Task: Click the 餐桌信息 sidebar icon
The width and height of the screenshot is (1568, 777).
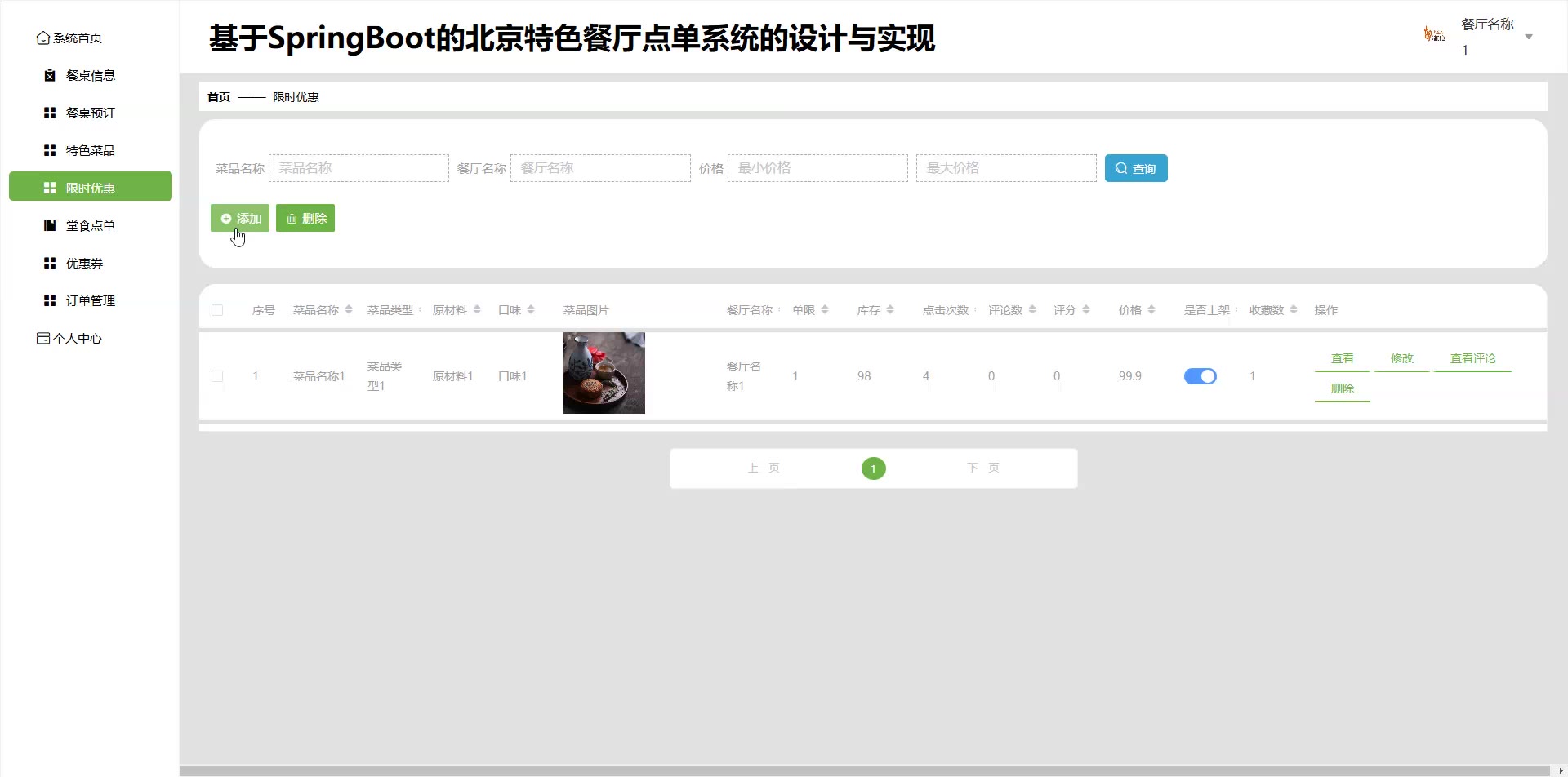Action: point(50,76)
